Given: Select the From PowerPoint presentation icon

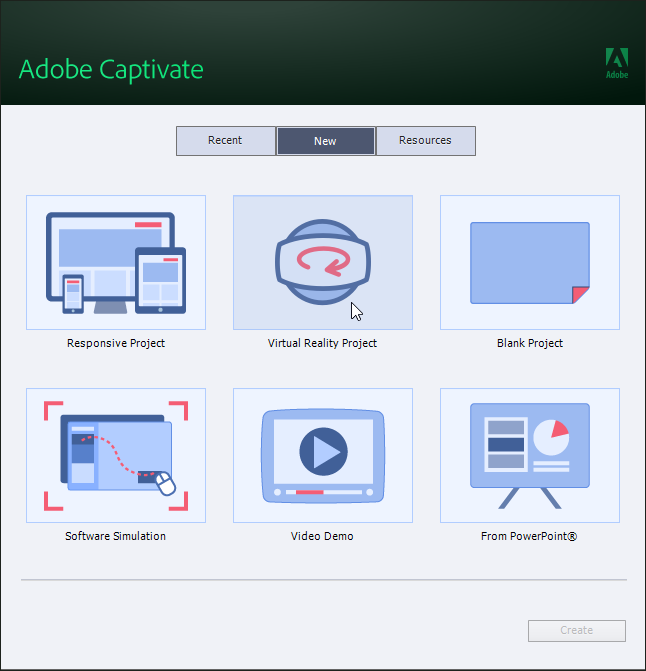Looking at the screenshot, I should tap(529, 455).
